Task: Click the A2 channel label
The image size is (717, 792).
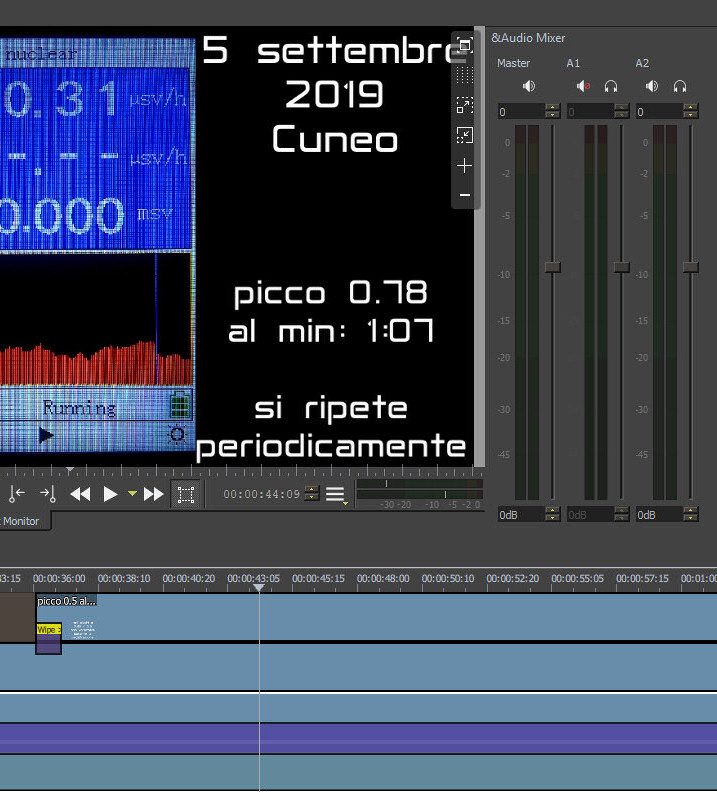Action: pyautogui.click(x=642, y=63)
